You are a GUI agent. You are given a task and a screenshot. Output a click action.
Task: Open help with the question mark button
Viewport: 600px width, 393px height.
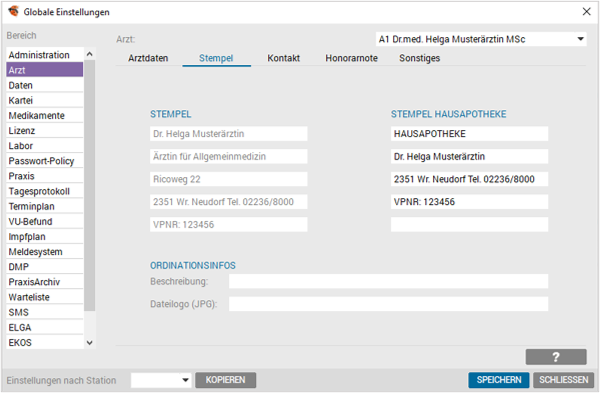click(x=556, y=357)
